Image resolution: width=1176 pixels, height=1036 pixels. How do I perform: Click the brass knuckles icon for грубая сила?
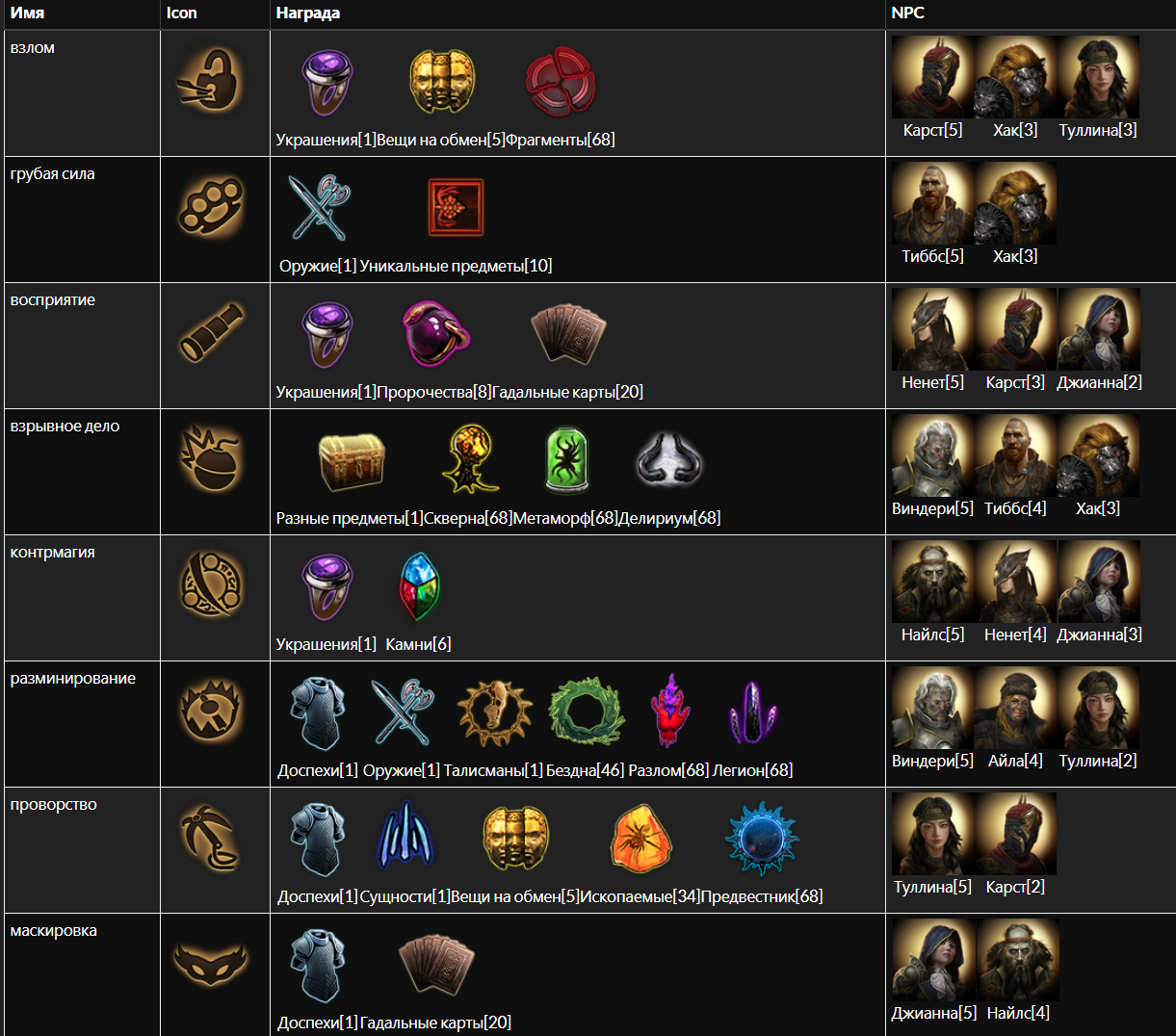pos(211,206)
